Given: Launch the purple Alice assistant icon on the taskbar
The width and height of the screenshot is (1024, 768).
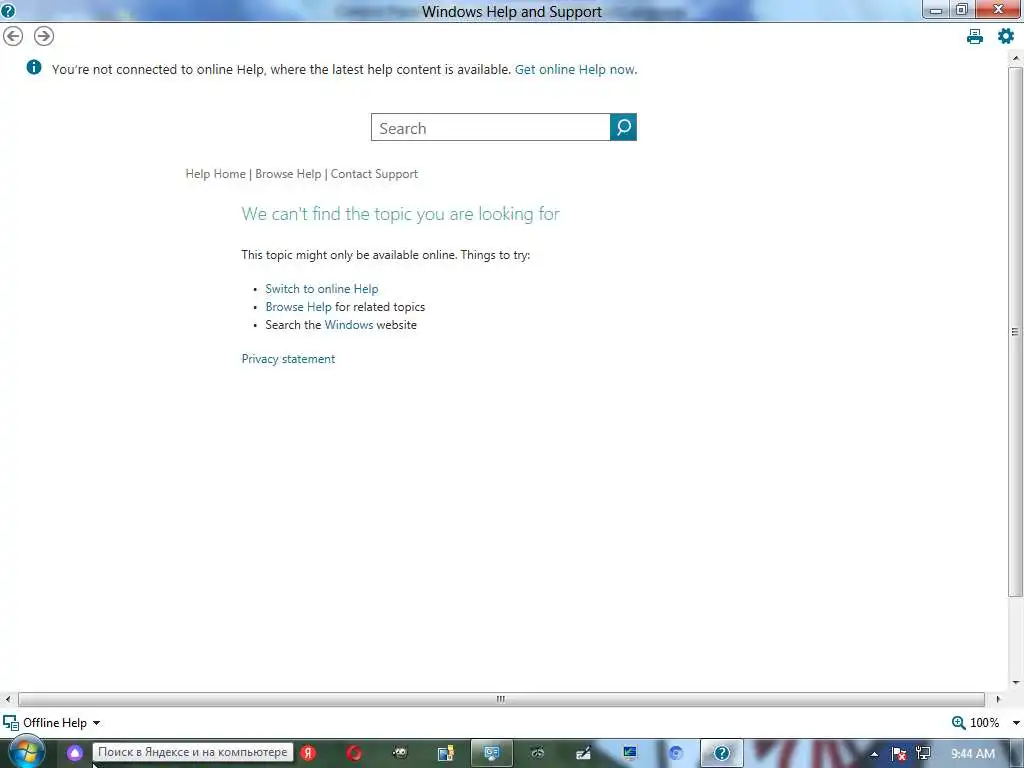Looking at the screenshot, I should (74, 753).
